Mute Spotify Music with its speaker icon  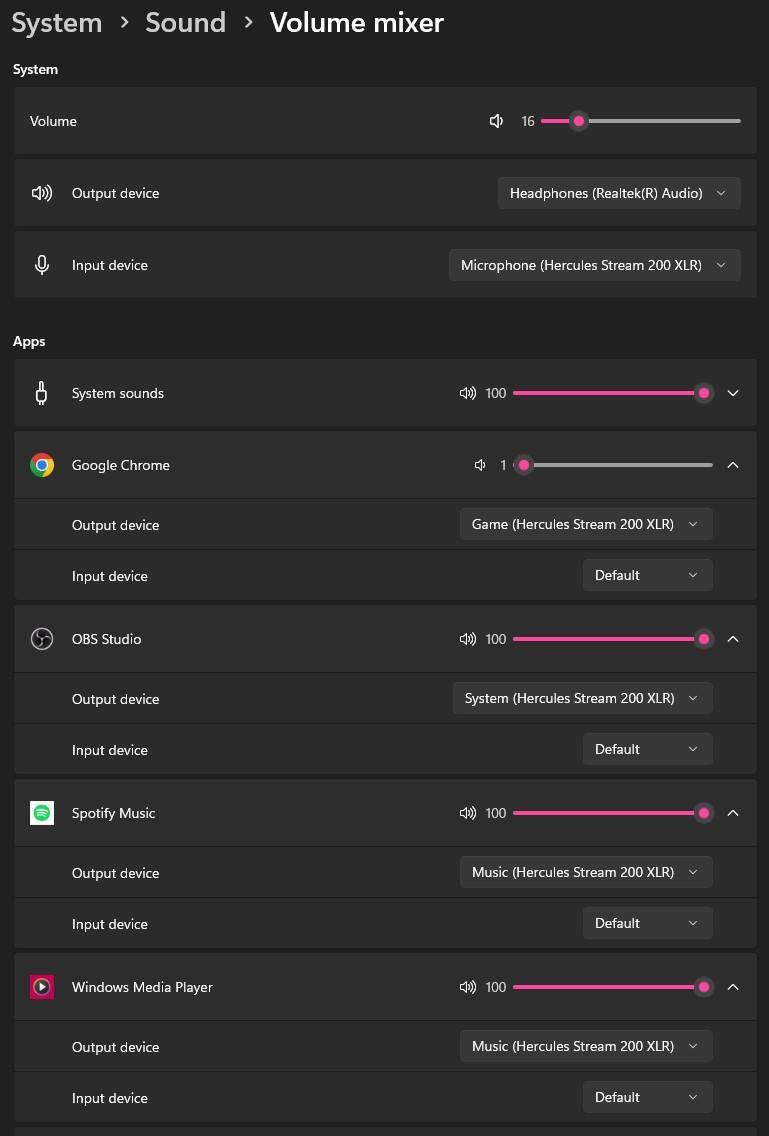coord(467,813)
